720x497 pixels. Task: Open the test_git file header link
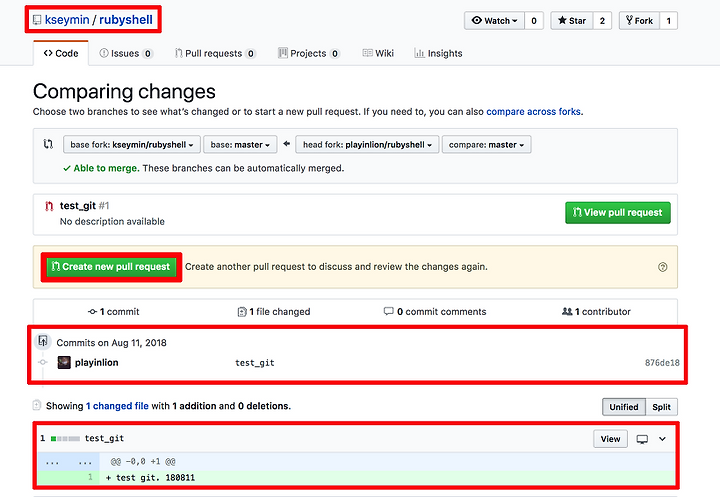pyautogui.click(x=104, y=438)
